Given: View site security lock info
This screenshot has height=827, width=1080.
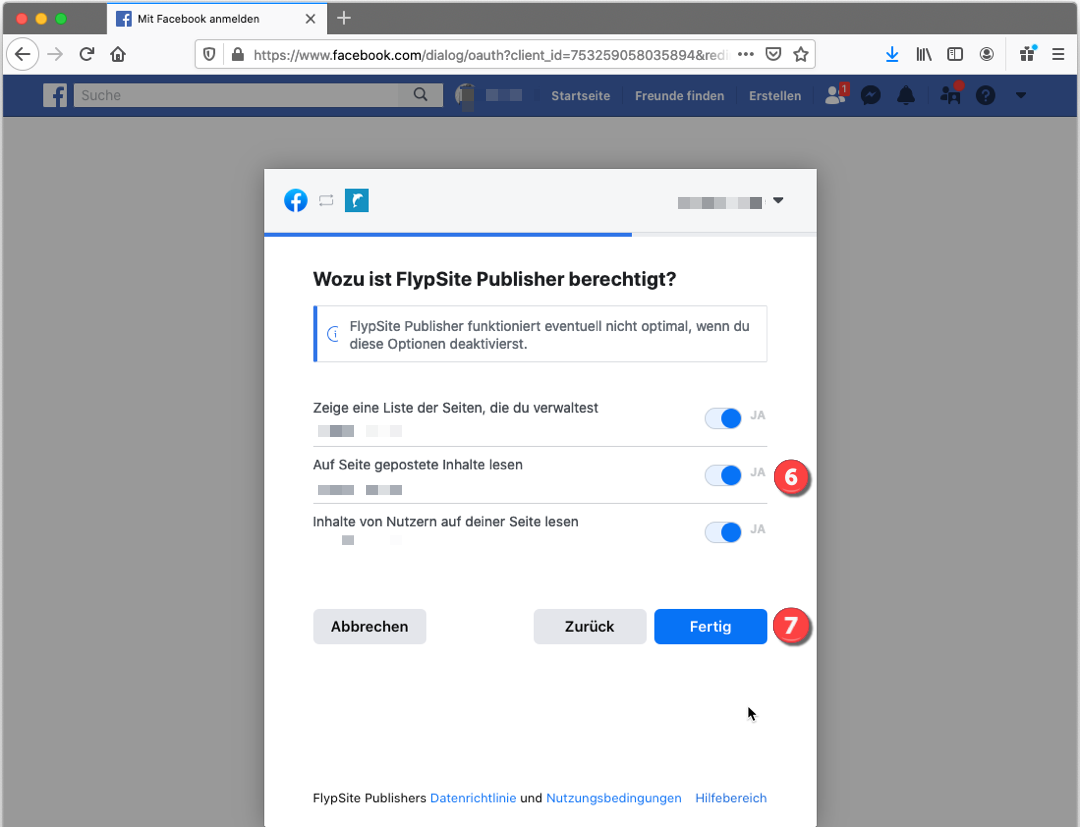Looking at the screenshot, I should click(x=238, y=54).
